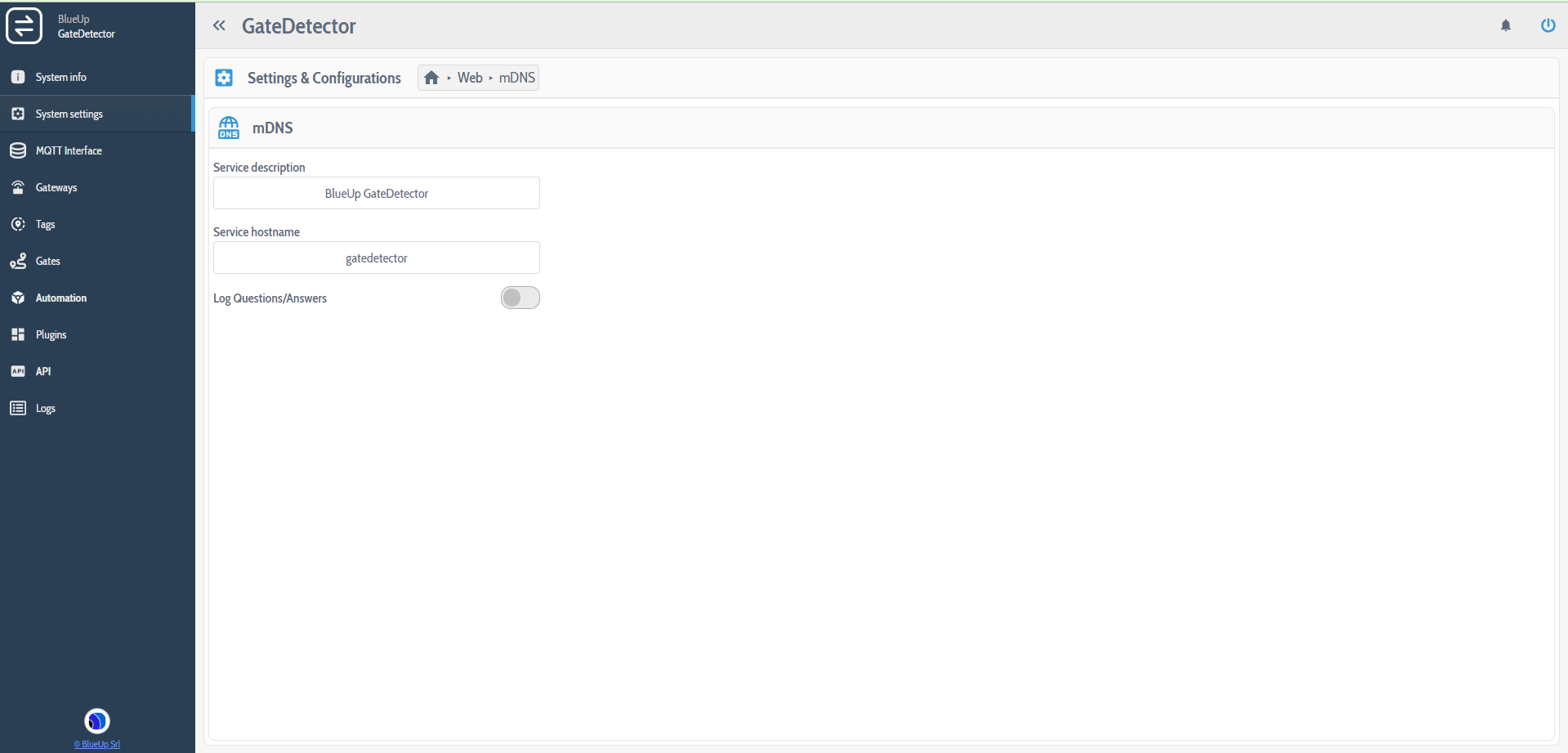Viewport: 1568px width, 753px height.
Task: Click the mDNS breadcrumb item
Action: pyautogui.click(x=516, y=78)
